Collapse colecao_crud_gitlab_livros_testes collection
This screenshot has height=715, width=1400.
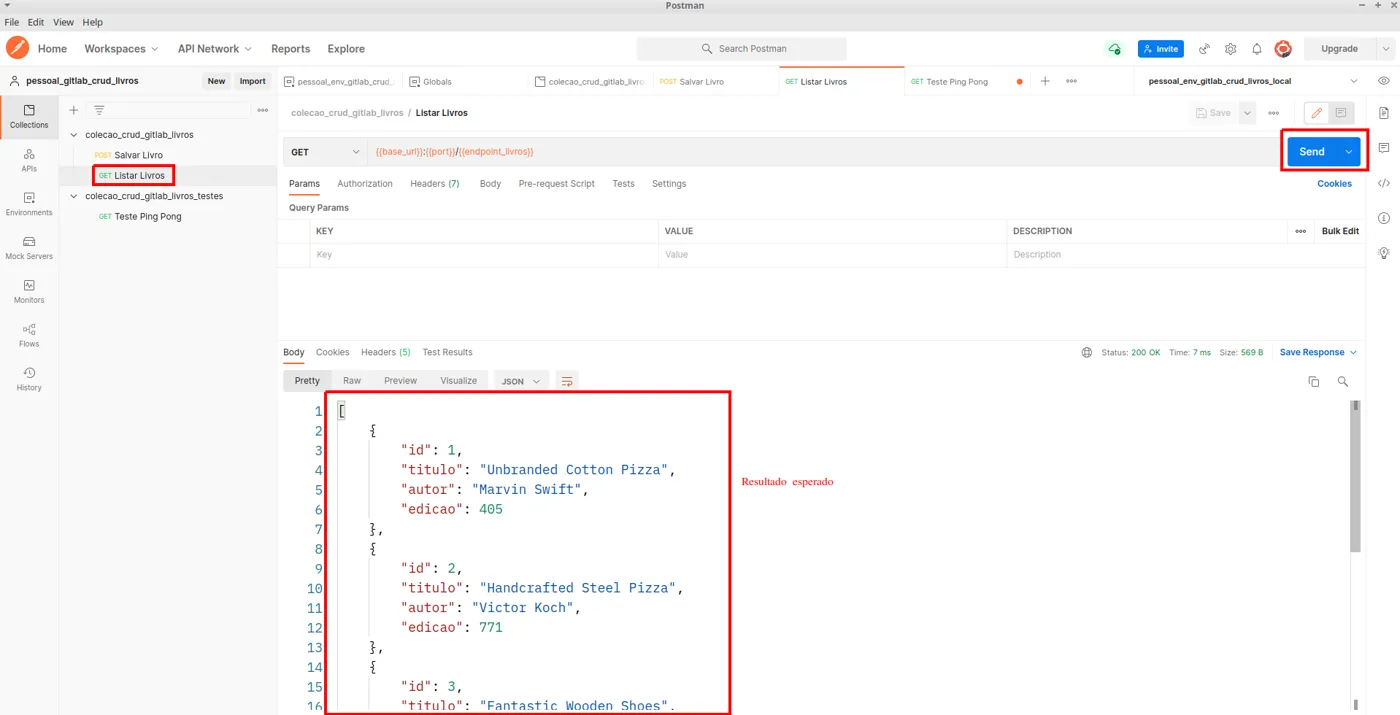[73, 196]
